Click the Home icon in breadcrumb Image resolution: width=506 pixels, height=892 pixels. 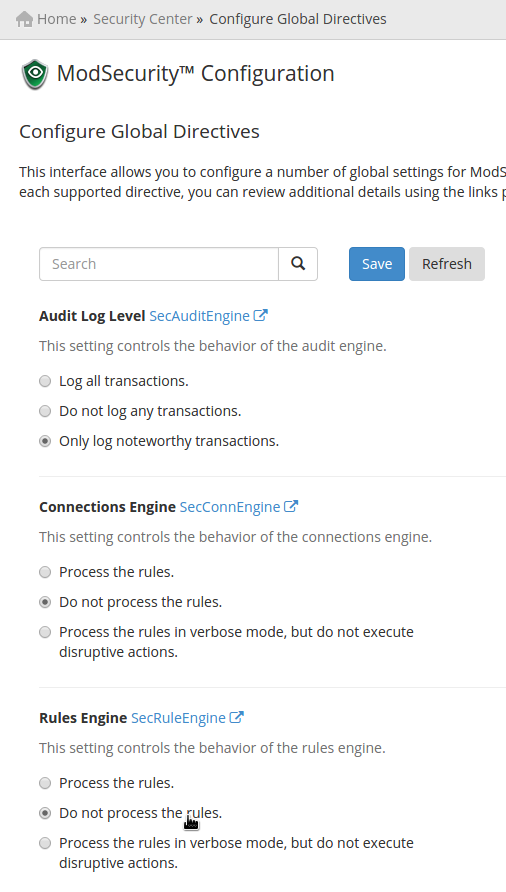(24, 19)
